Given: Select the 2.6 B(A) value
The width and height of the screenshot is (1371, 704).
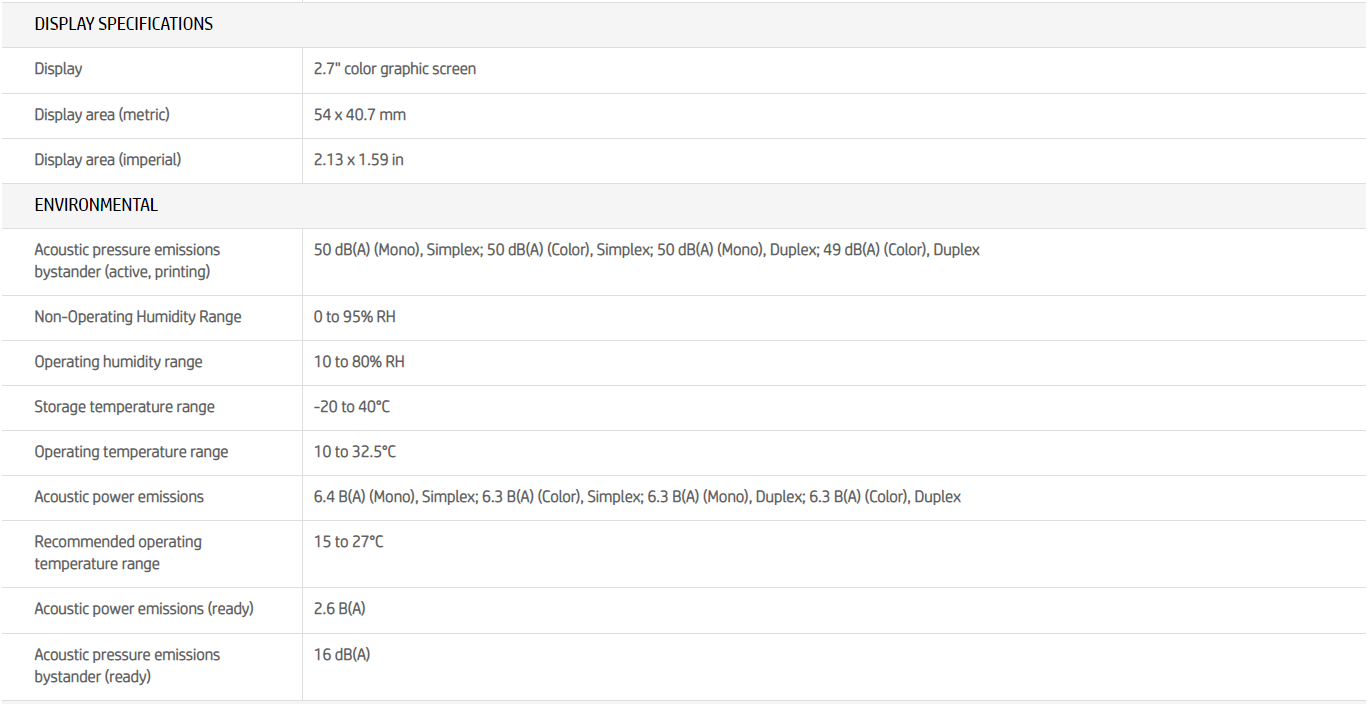Looking at the screenshot, I should [341, 609].
